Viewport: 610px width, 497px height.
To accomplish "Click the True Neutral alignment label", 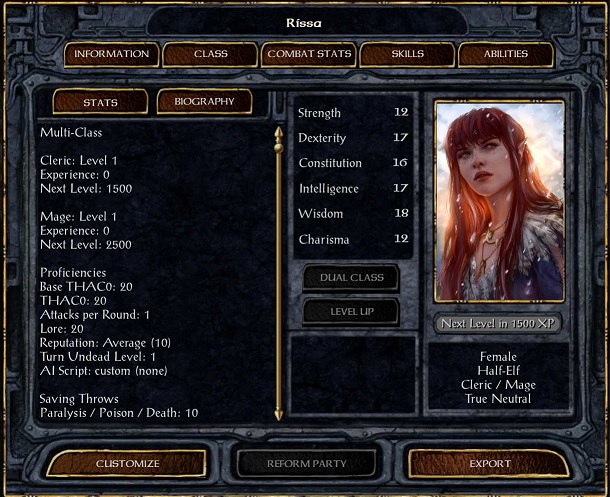I will pyautogui.click(x=498, y=399).
